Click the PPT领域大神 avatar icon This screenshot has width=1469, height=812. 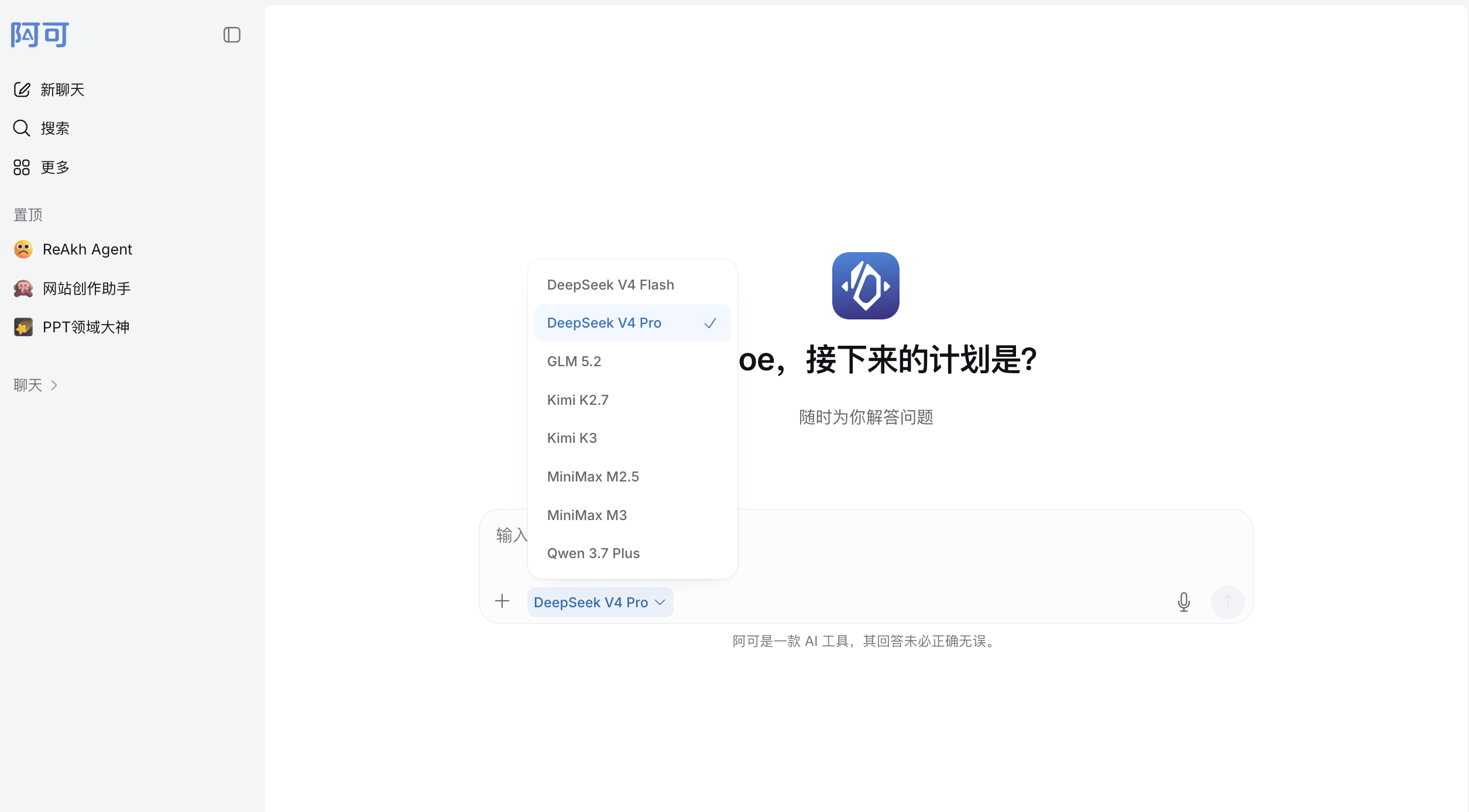pyautogui.click(x=23, y=327)
